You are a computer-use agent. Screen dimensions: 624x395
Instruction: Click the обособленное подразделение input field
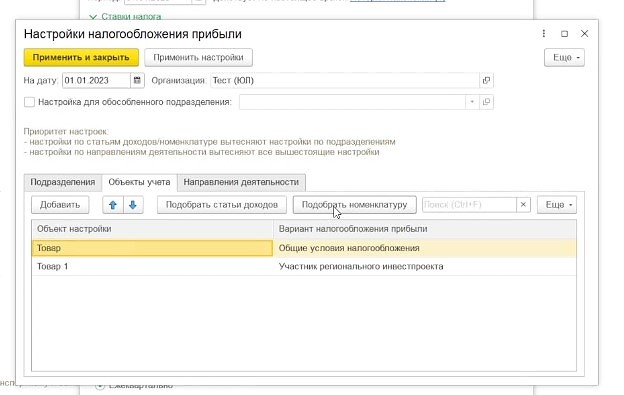352,102
